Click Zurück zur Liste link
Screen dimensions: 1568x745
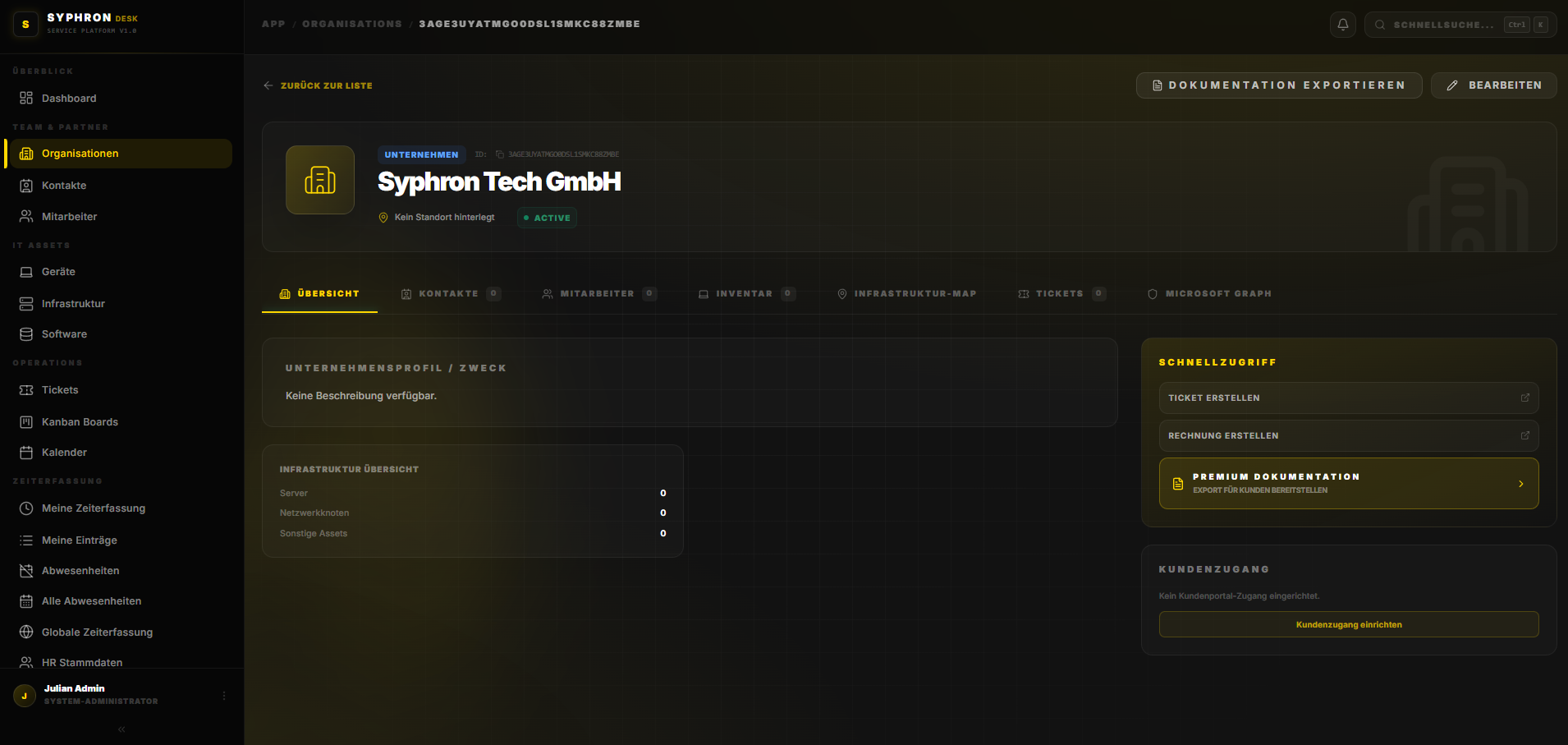318,85
